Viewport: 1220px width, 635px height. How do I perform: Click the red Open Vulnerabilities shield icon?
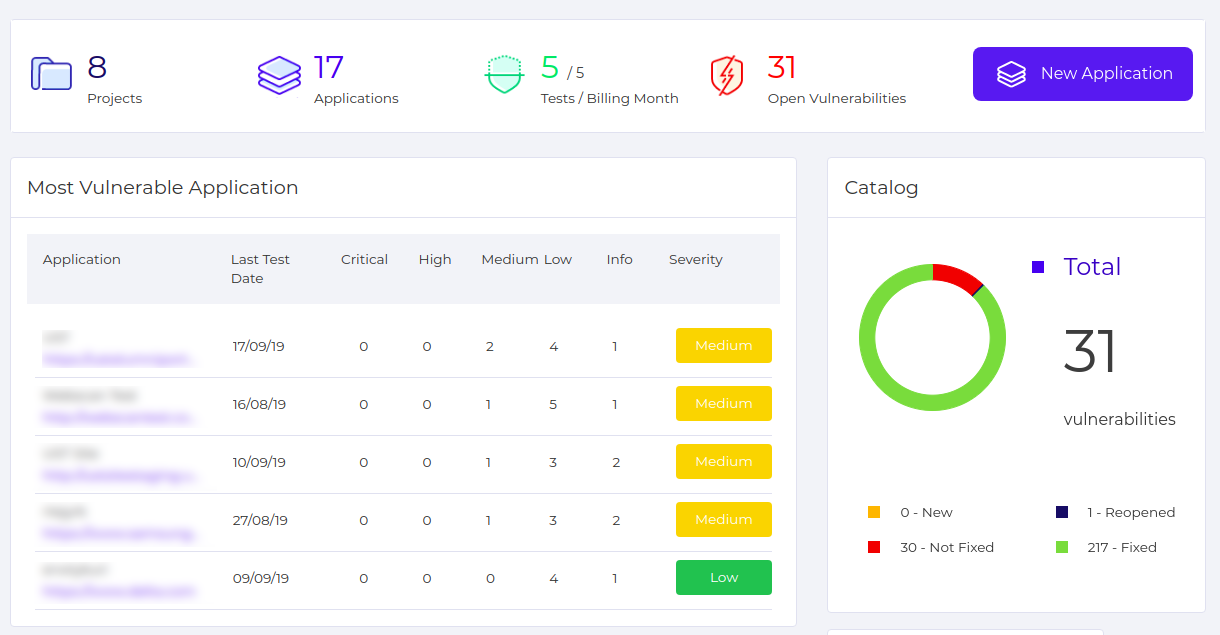pos(727,75)
